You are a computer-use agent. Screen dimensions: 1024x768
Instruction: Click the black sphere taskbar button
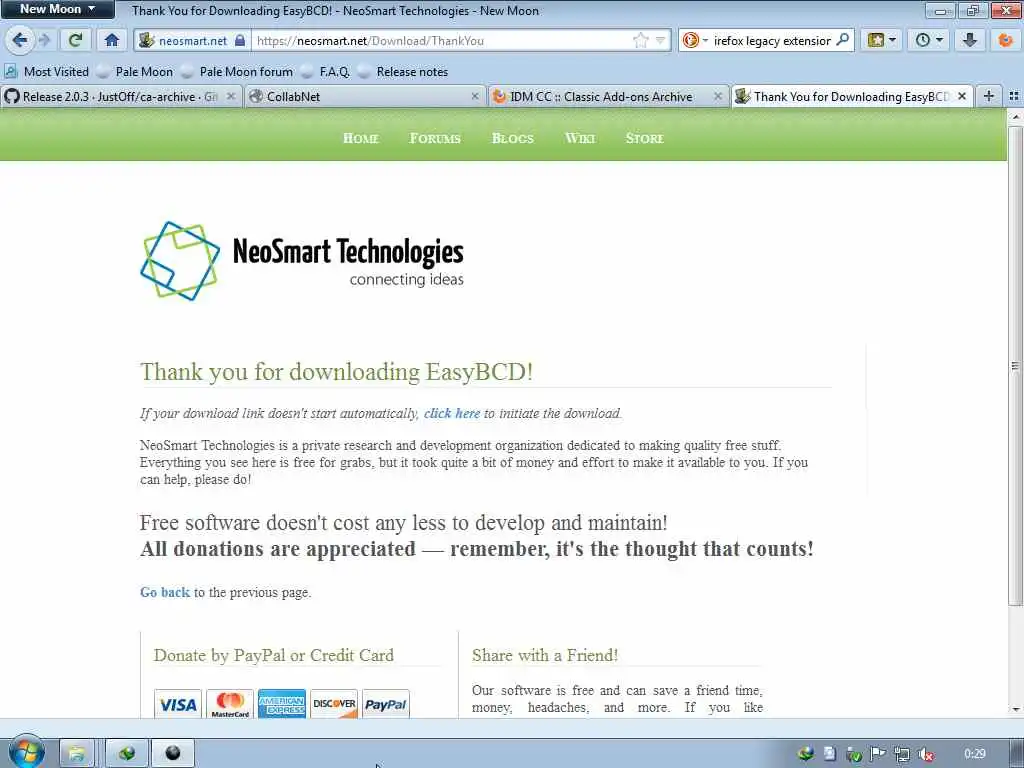pos(173,754)
